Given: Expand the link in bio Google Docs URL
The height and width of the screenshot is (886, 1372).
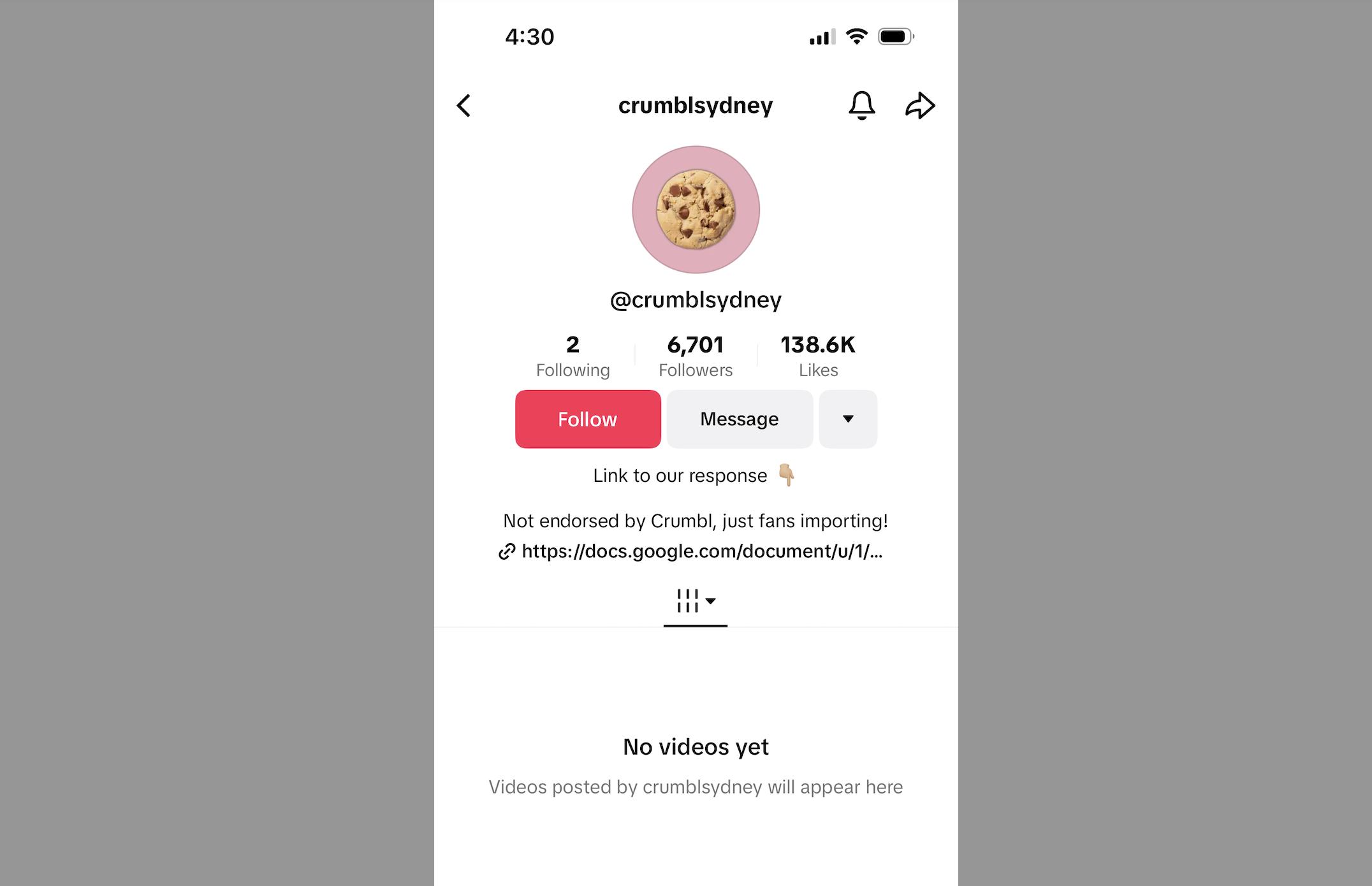Looking at the screenshot, I should [697, 551].
